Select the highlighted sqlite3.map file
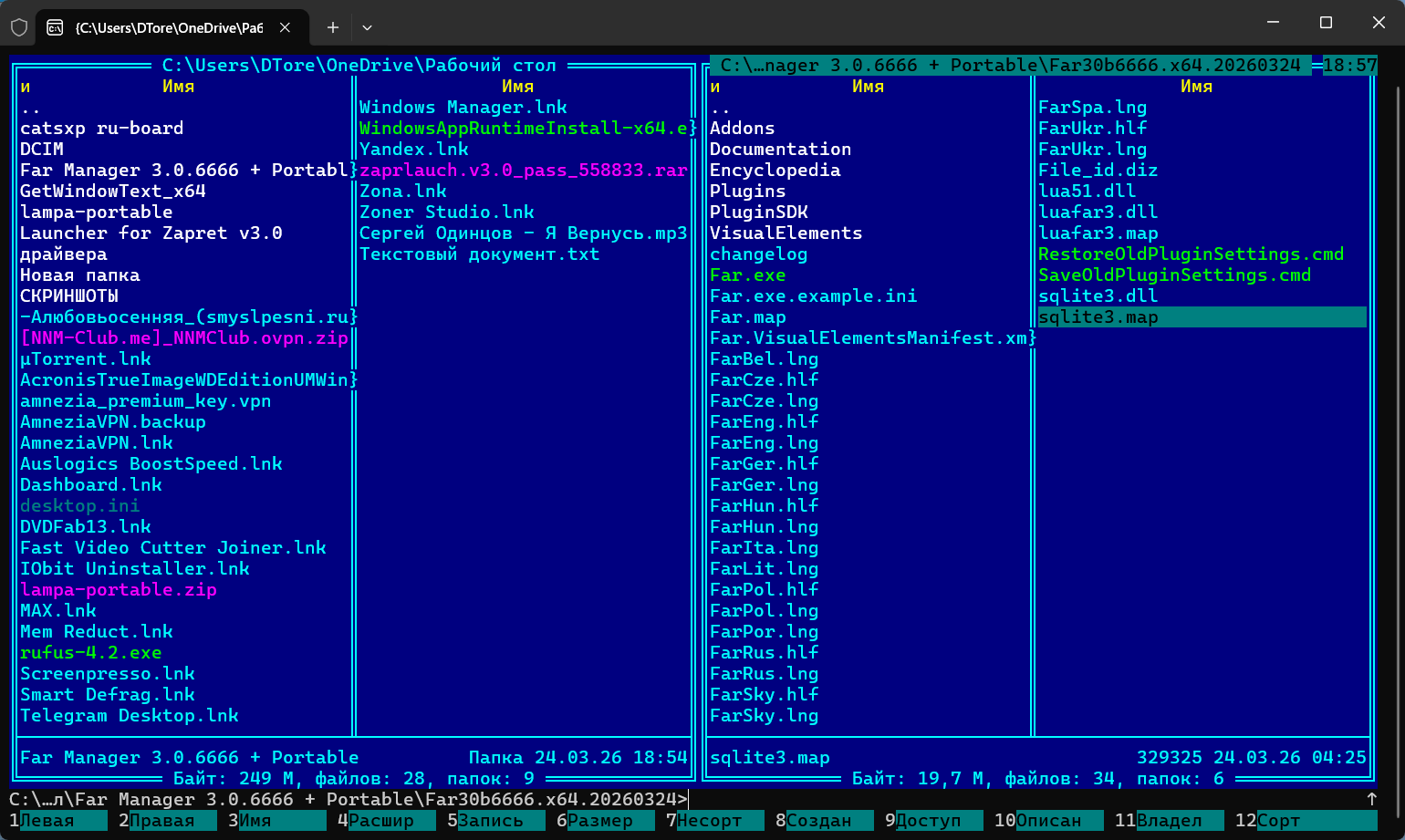This screenshot has width=1405, height=840. pyautogui.click(x=1098, y=317)
